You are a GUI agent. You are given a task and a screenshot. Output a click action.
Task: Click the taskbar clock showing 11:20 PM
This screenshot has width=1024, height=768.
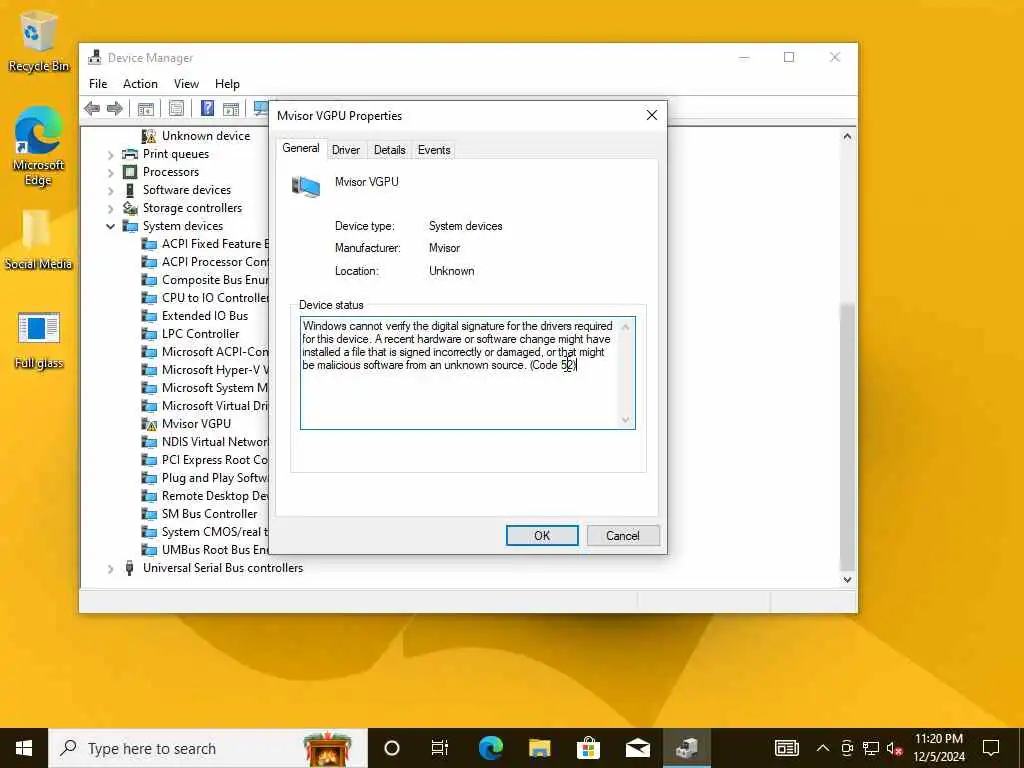click(x=938, y=748)
